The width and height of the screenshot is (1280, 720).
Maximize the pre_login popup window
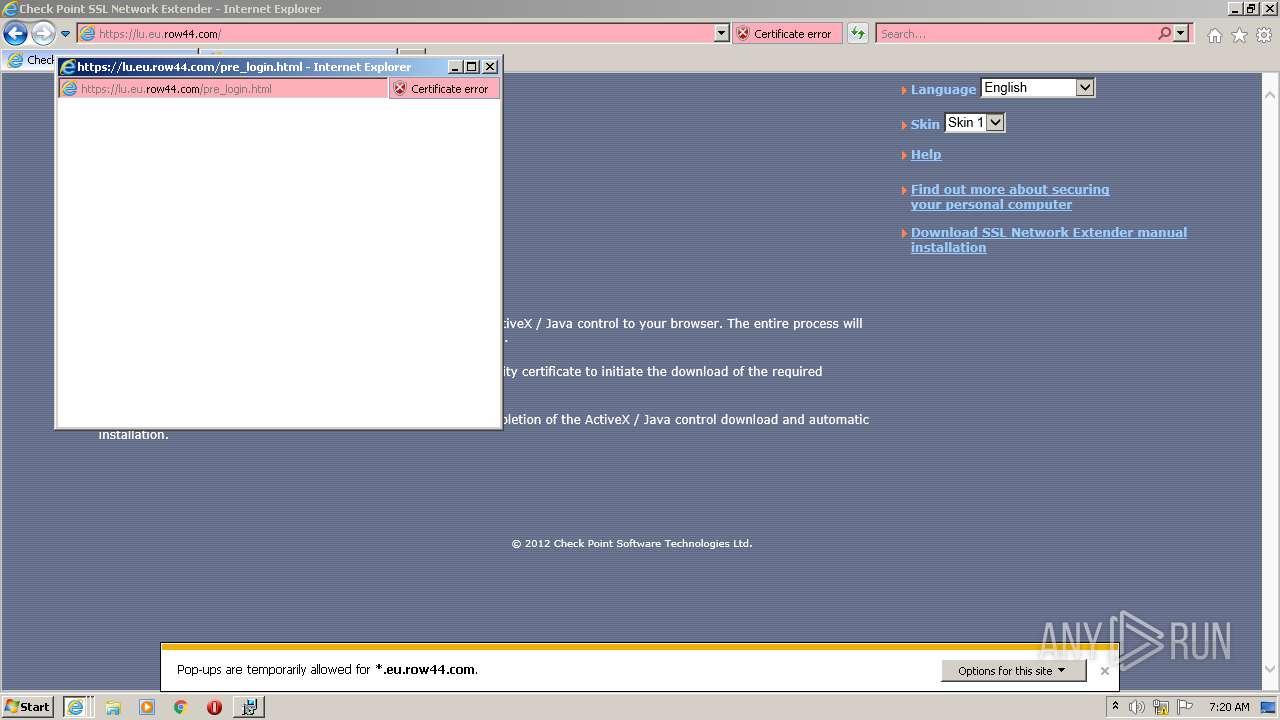472,67
